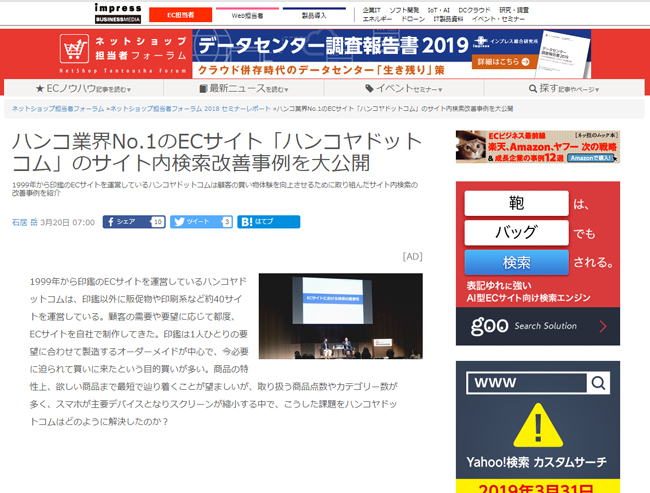
Task: Click the Amazonで購入 button in banner
Action: tap(591, 158)
